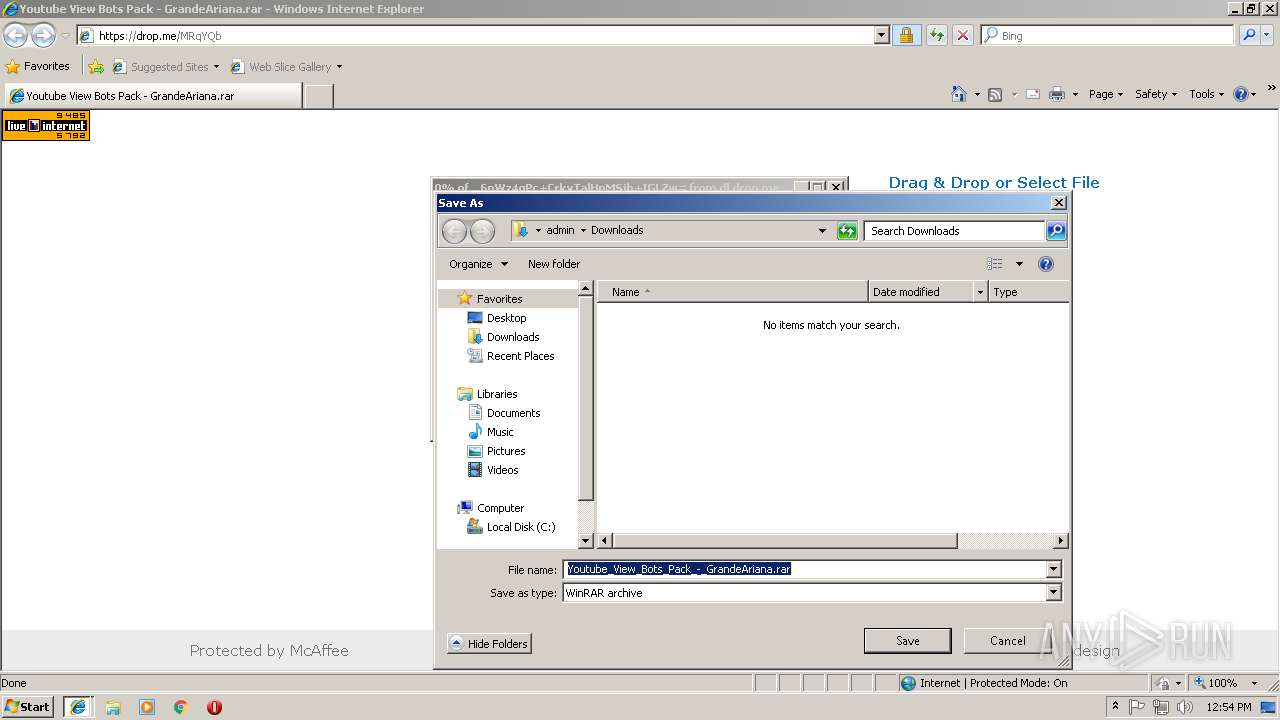Open the Page menu
Image resolution: width=1280 pixels, height=720 pixels.
[1105, 94]
